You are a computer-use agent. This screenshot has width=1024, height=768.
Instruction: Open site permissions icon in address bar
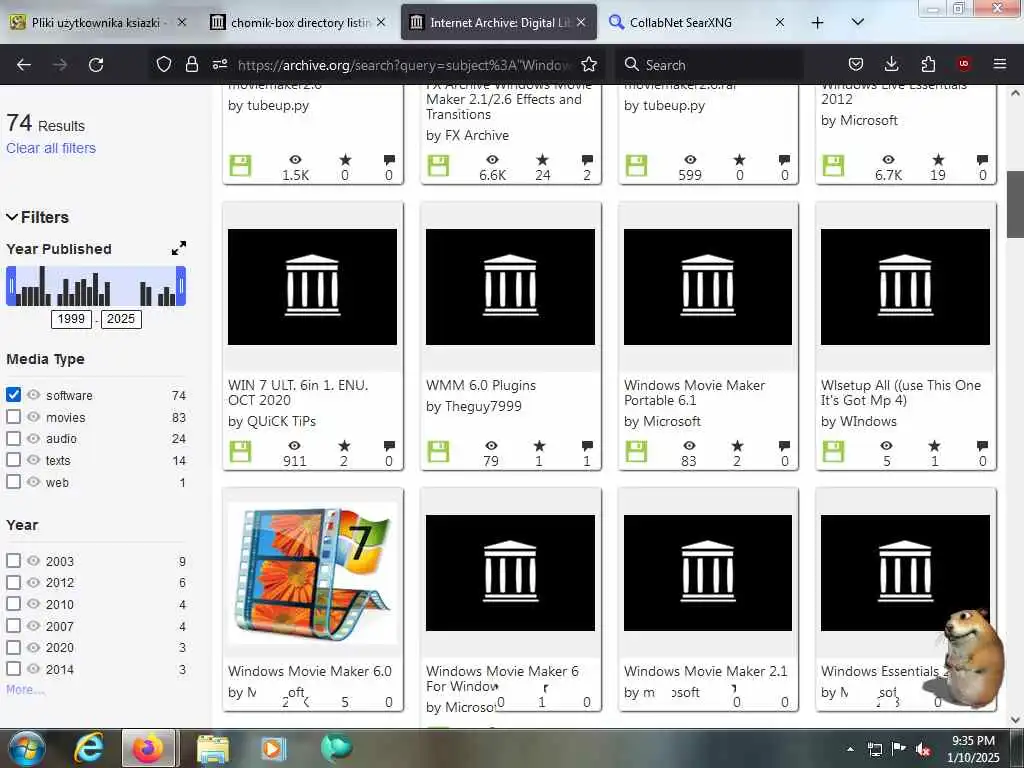coord(219,64)
